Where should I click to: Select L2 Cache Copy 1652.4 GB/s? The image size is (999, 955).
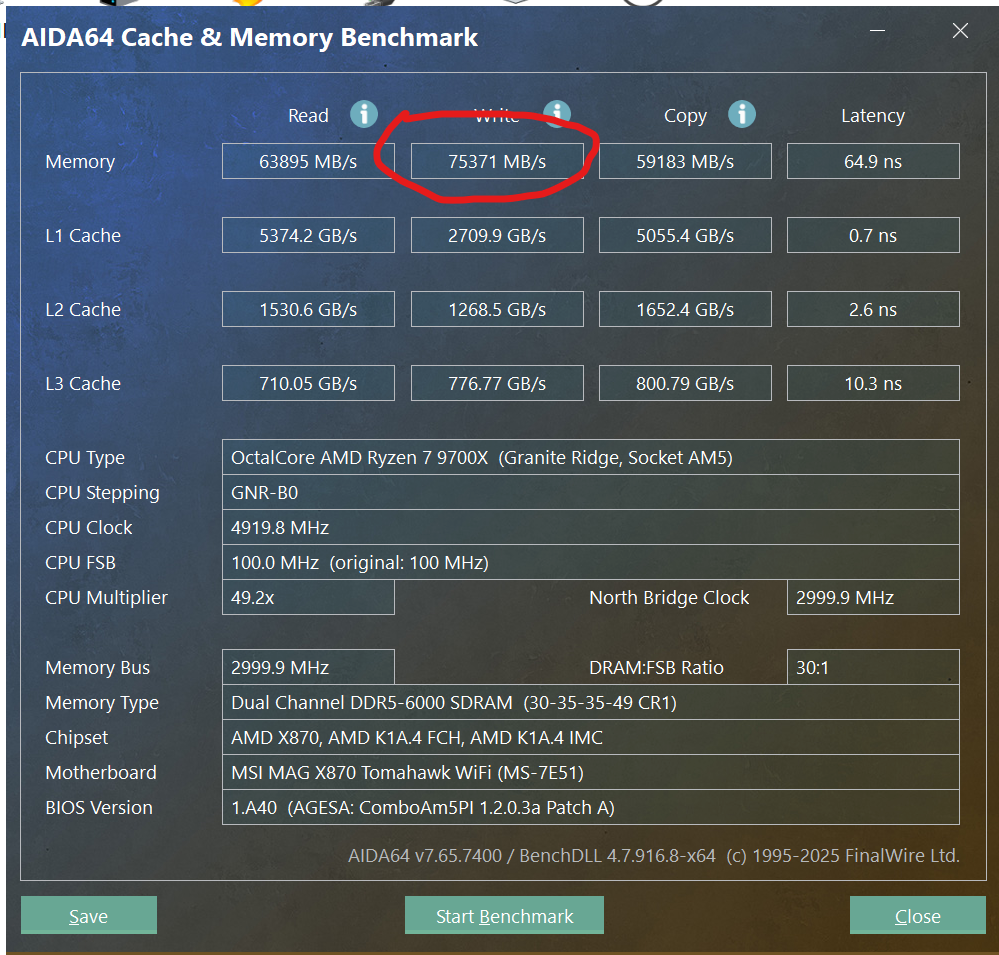(x=685, y=309)
